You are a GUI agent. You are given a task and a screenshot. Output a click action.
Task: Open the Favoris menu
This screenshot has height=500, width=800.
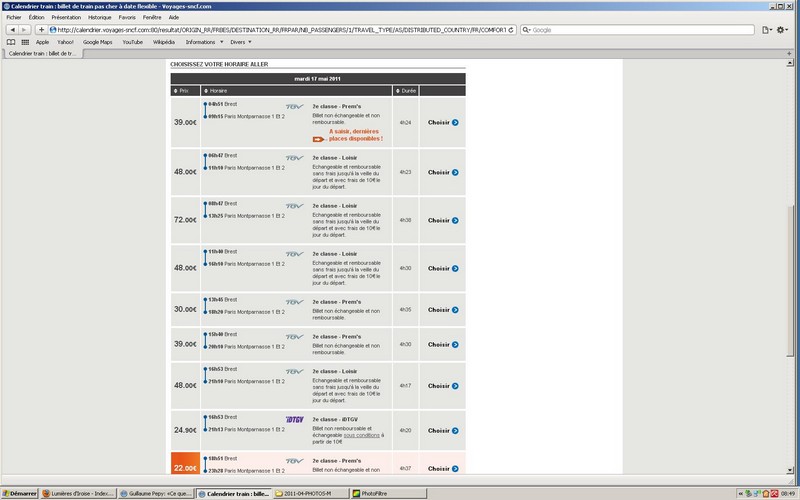point(127,17)
